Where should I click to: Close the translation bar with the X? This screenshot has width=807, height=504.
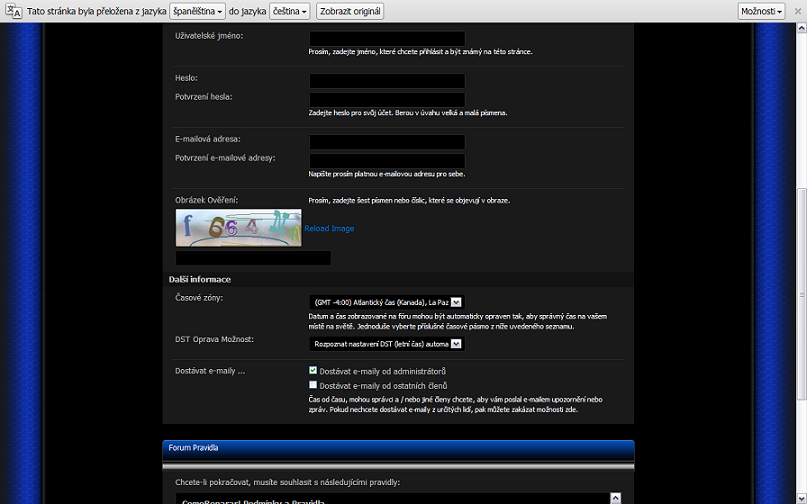pyautogui.click(x=797, y=11)
